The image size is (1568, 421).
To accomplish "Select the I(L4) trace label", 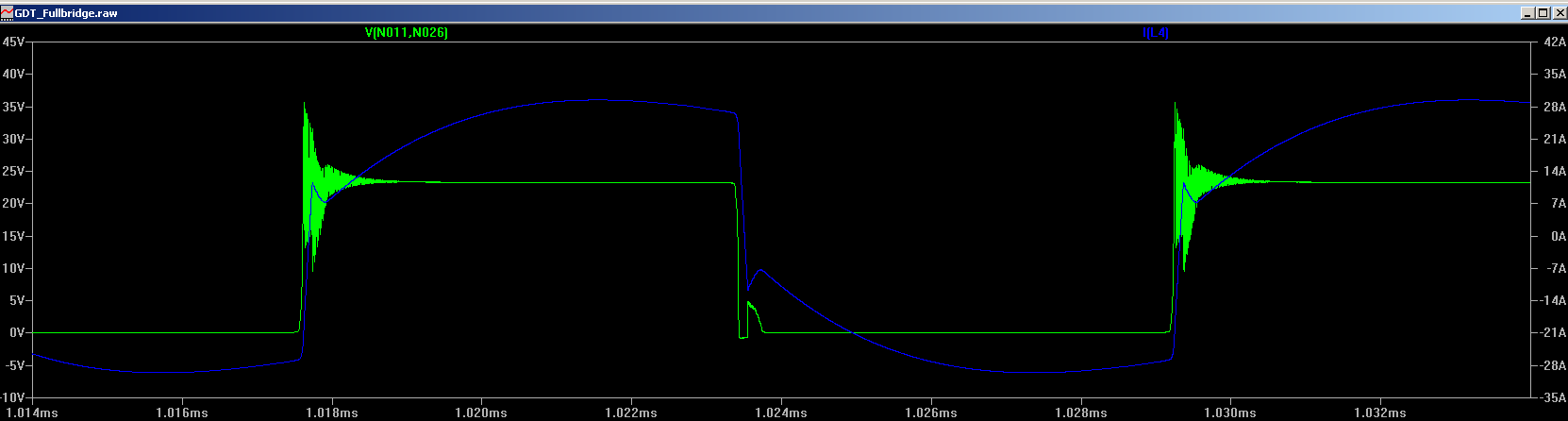I will pyautogui.click(x=1156, y=33).
